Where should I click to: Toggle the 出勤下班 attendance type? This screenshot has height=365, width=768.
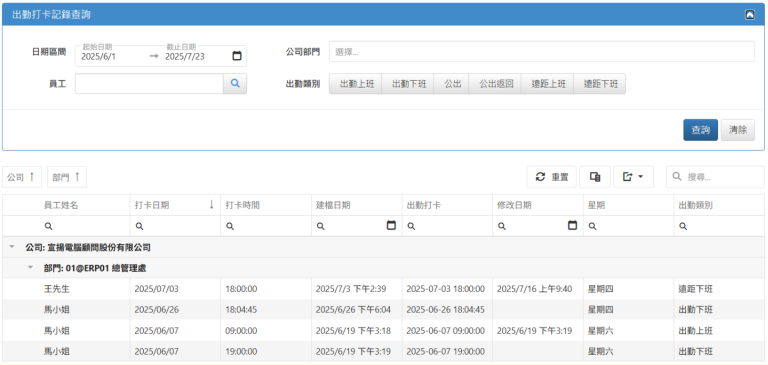pyautogui.click(x=408, y=84)
